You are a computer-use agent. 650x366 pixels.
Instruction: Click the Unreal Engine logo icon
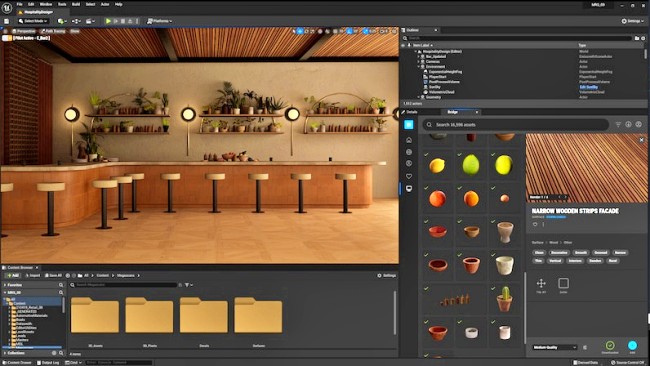point(7,7)
